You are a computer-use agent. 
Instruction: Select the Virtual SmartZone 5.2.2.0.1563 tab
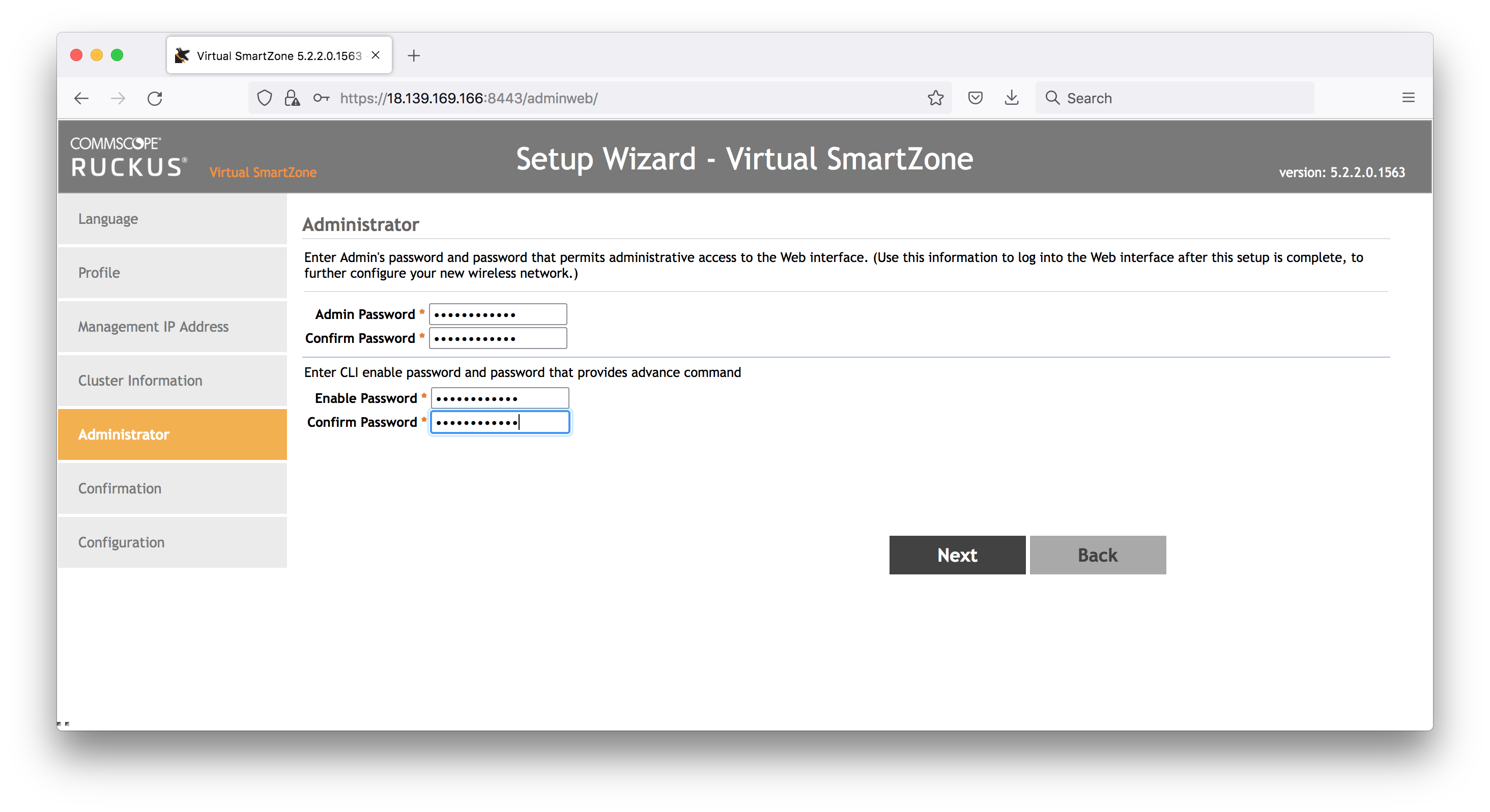point(279,55)
